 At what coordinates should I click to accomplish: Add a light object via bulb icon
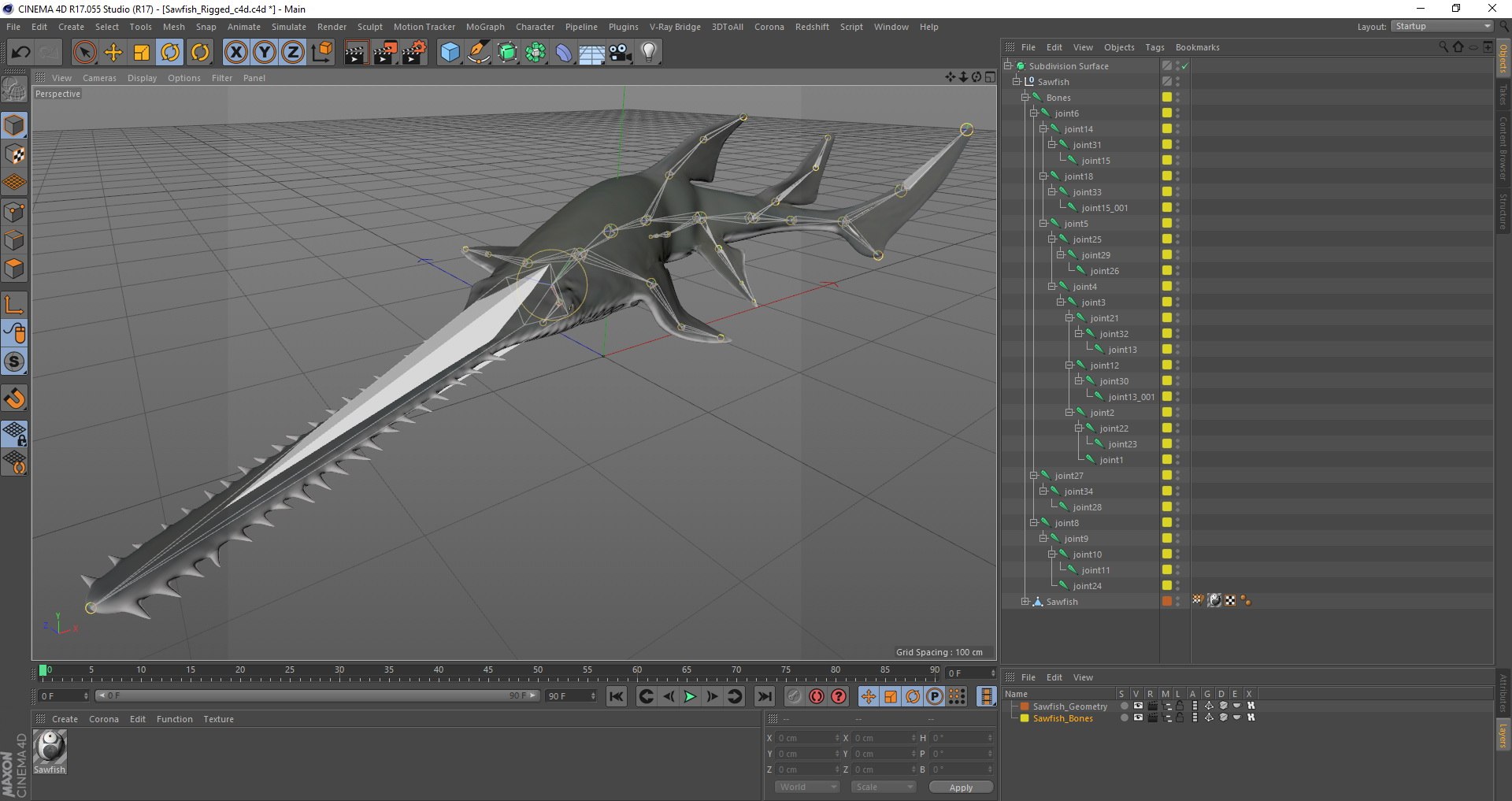pos(648,53)
